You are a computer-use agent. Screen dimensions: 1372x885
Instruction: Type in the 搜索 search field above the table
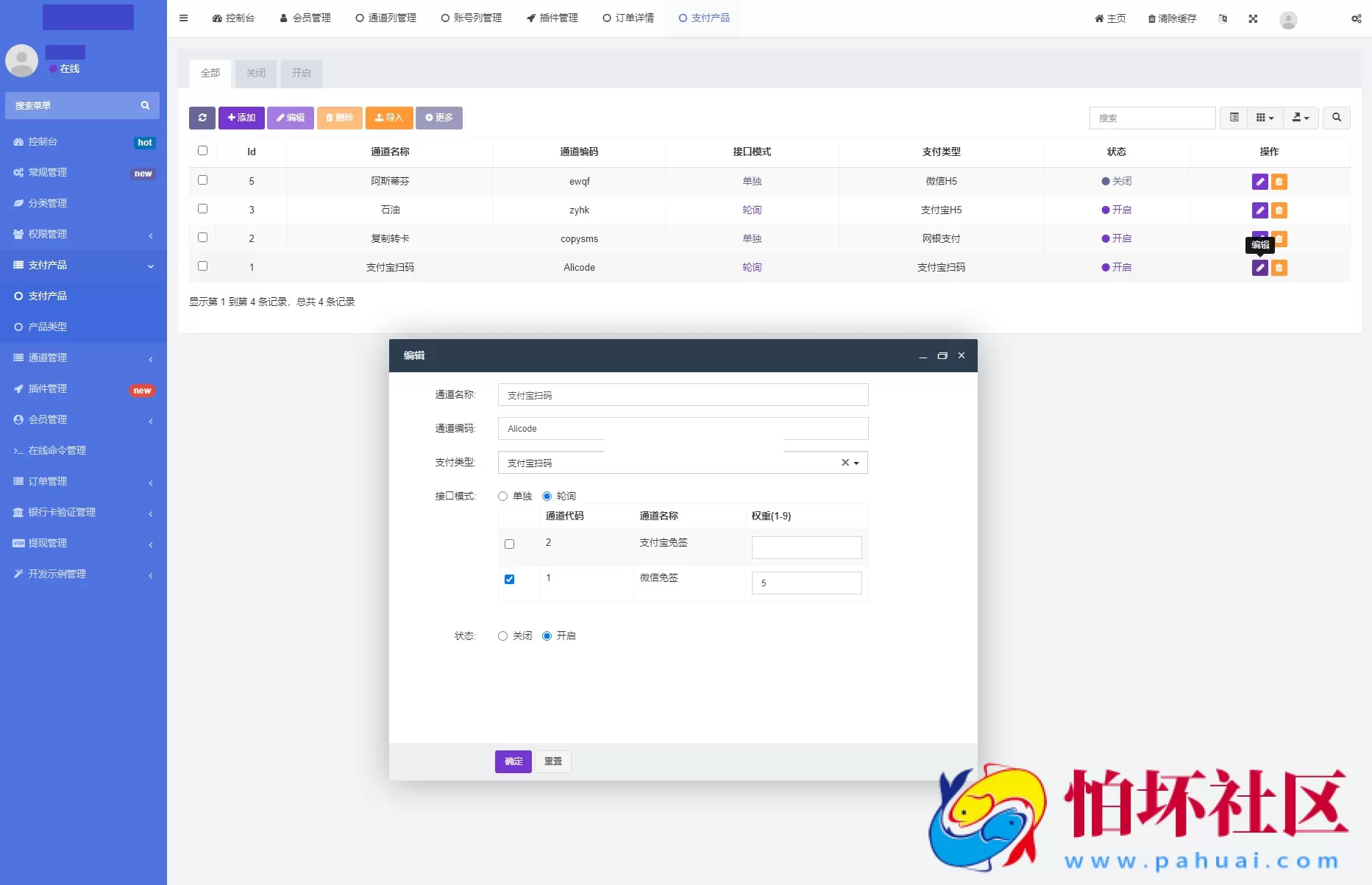pos(1152,118)
